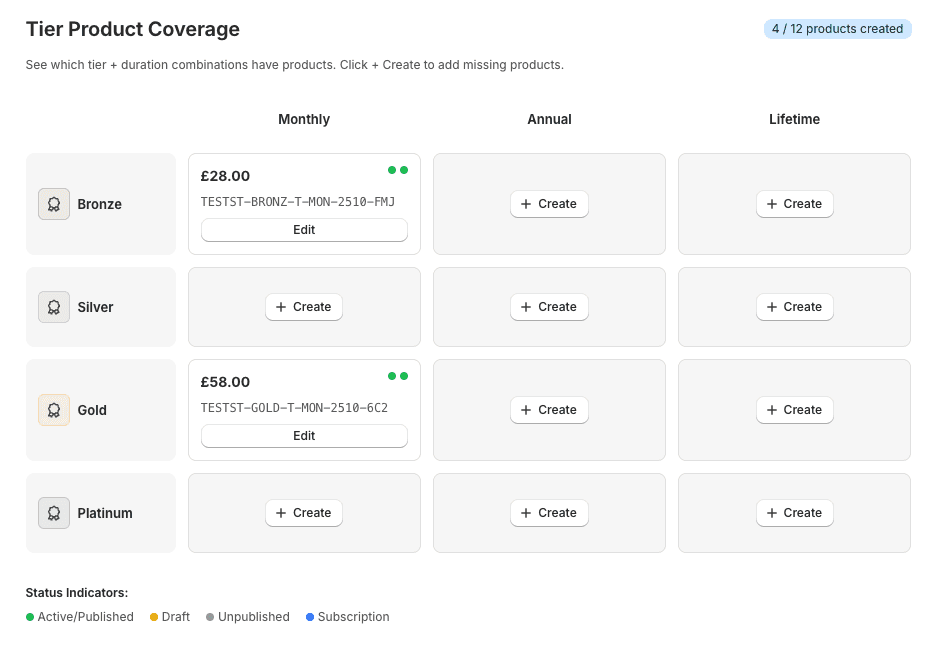Screen dimensions: 941x650
Task: Click the Lifetime column header
Action: coord(795,119)
